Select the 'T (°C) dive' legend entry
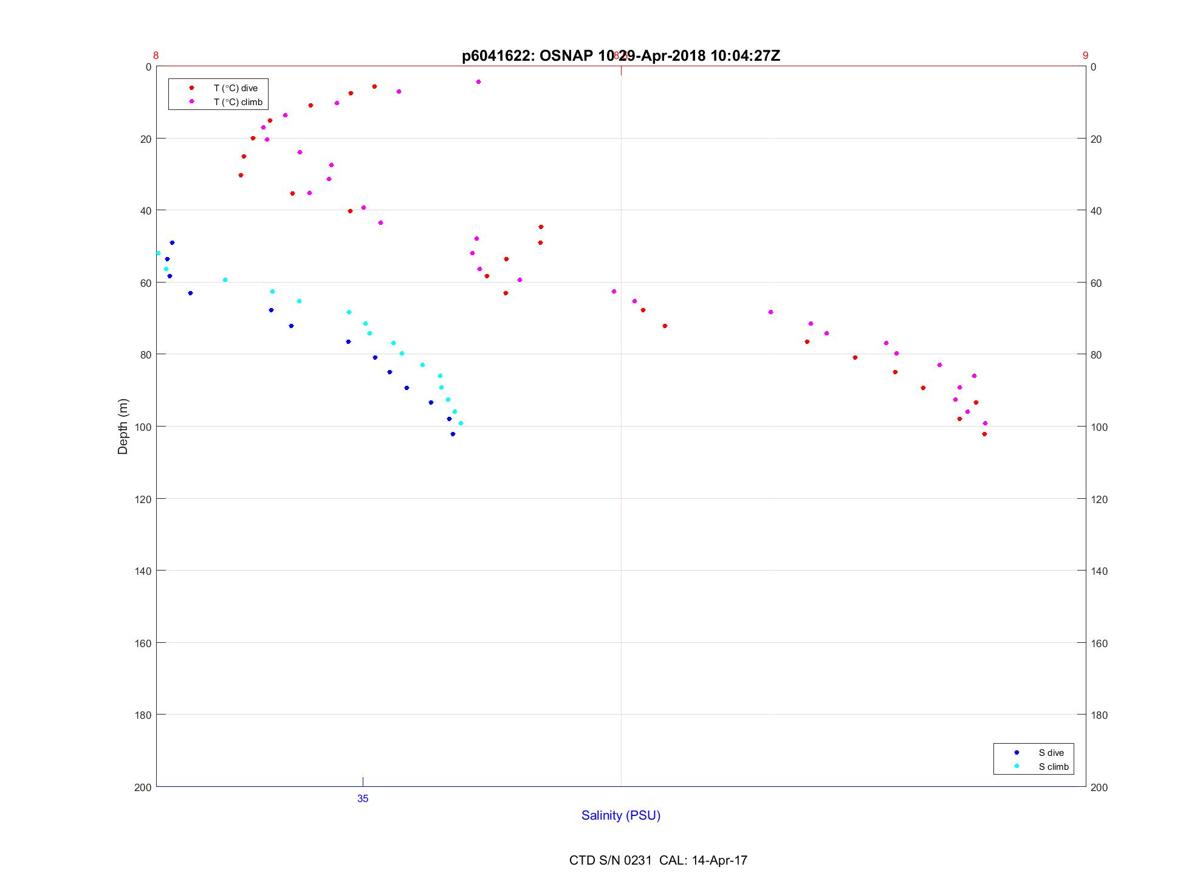The width and height of the screenshot is (1200, 885). tap(235, 88)
